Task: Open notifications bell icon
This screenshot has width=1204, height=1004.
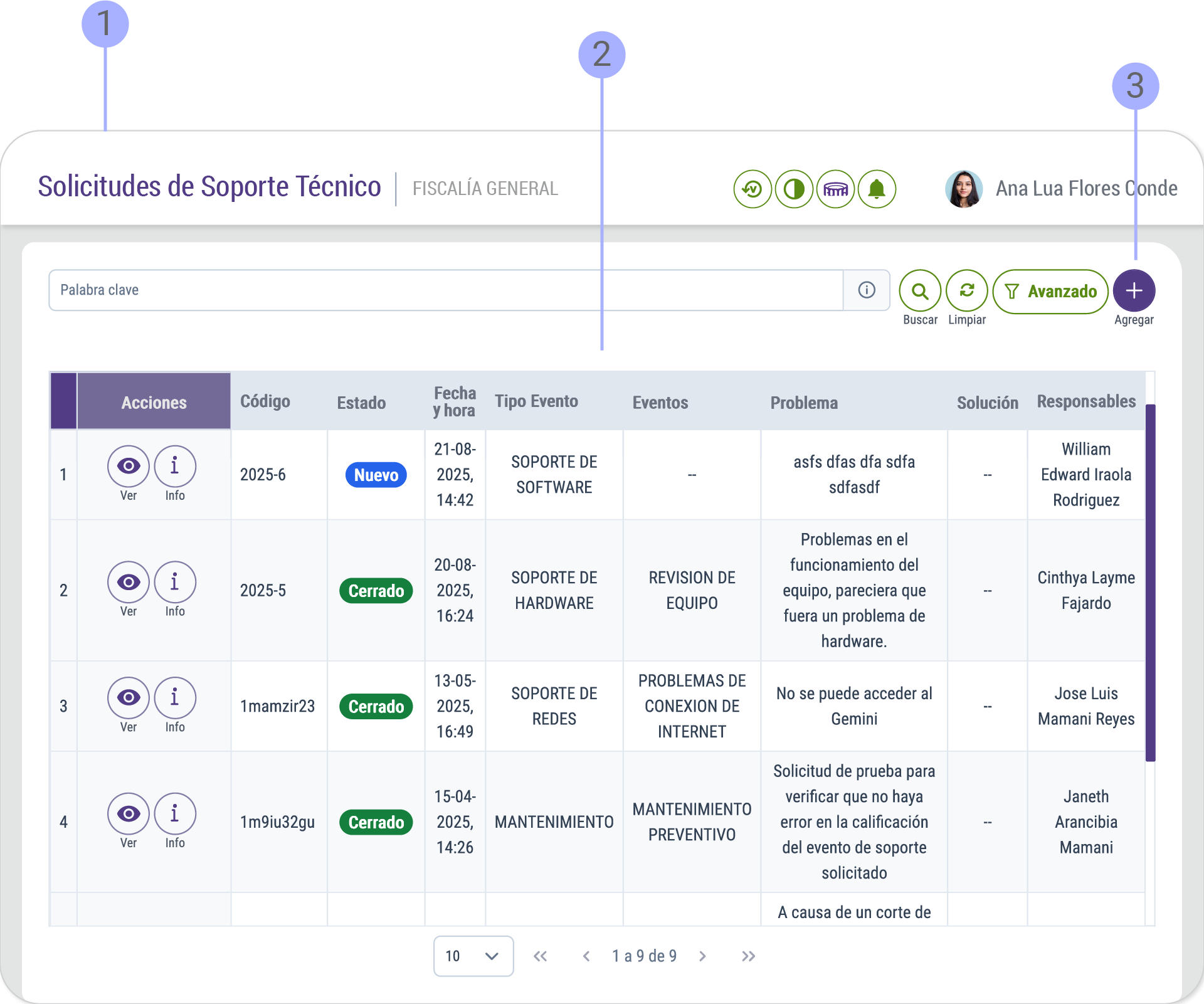Action: [877, 189]
